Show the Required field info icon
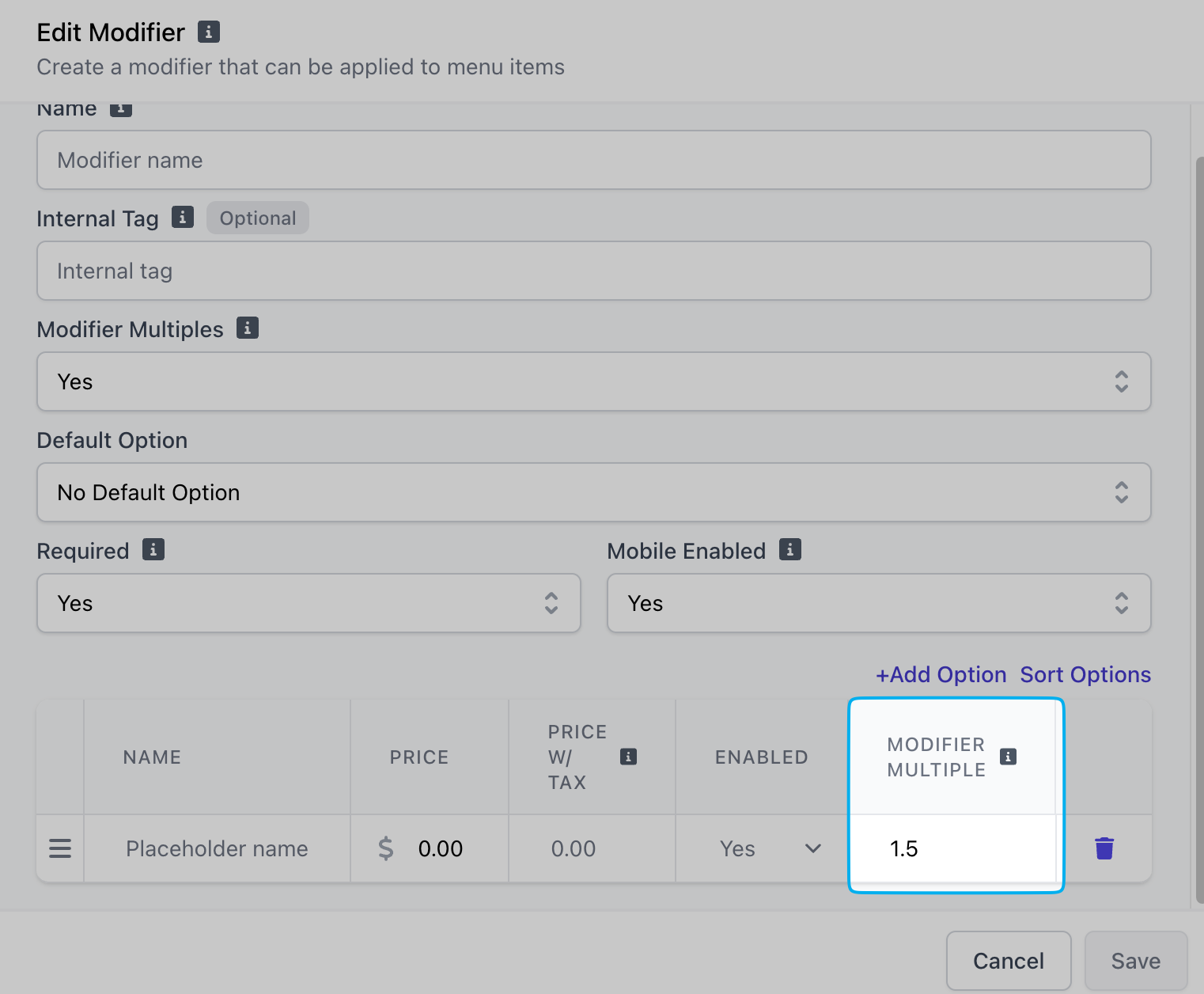Viewport: 1204px width, 994px height. point(153,549)
